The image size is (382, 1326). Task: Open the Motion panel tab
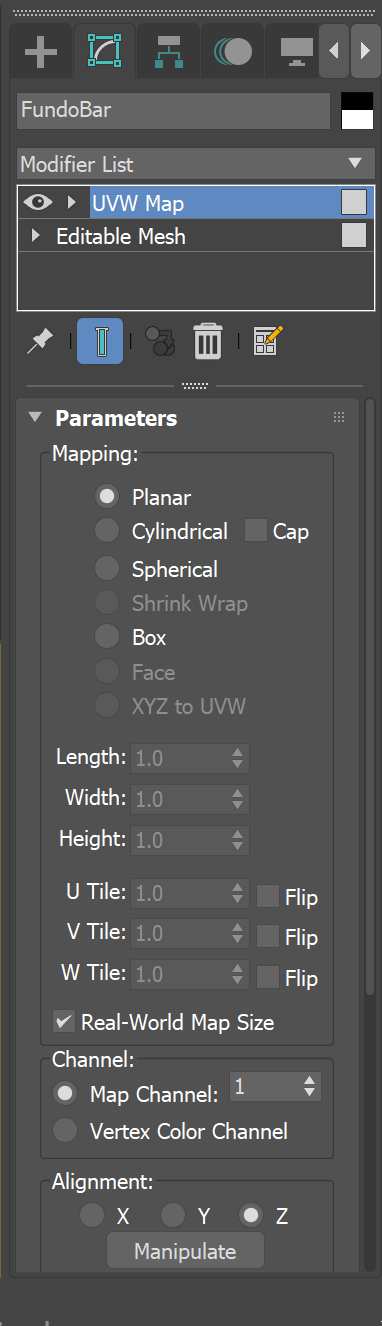pos(232,50)
